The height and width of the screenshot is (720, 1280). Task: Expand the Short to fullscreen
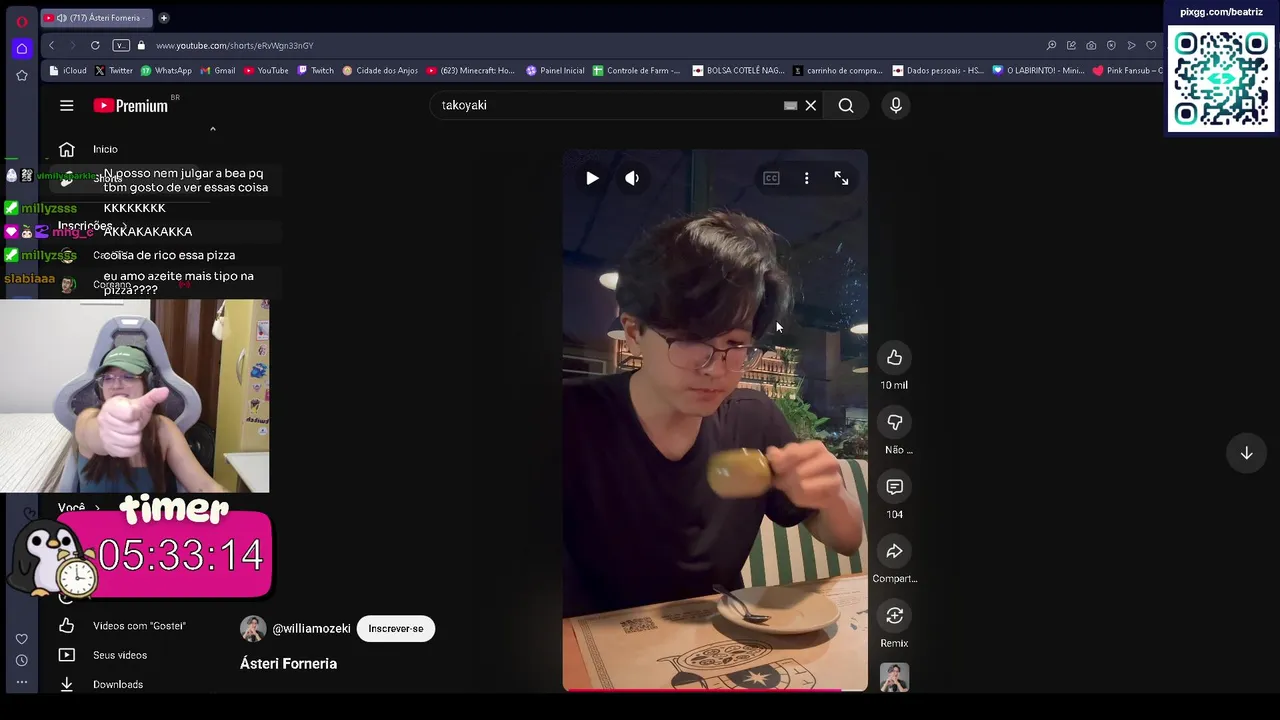(841, 178)
